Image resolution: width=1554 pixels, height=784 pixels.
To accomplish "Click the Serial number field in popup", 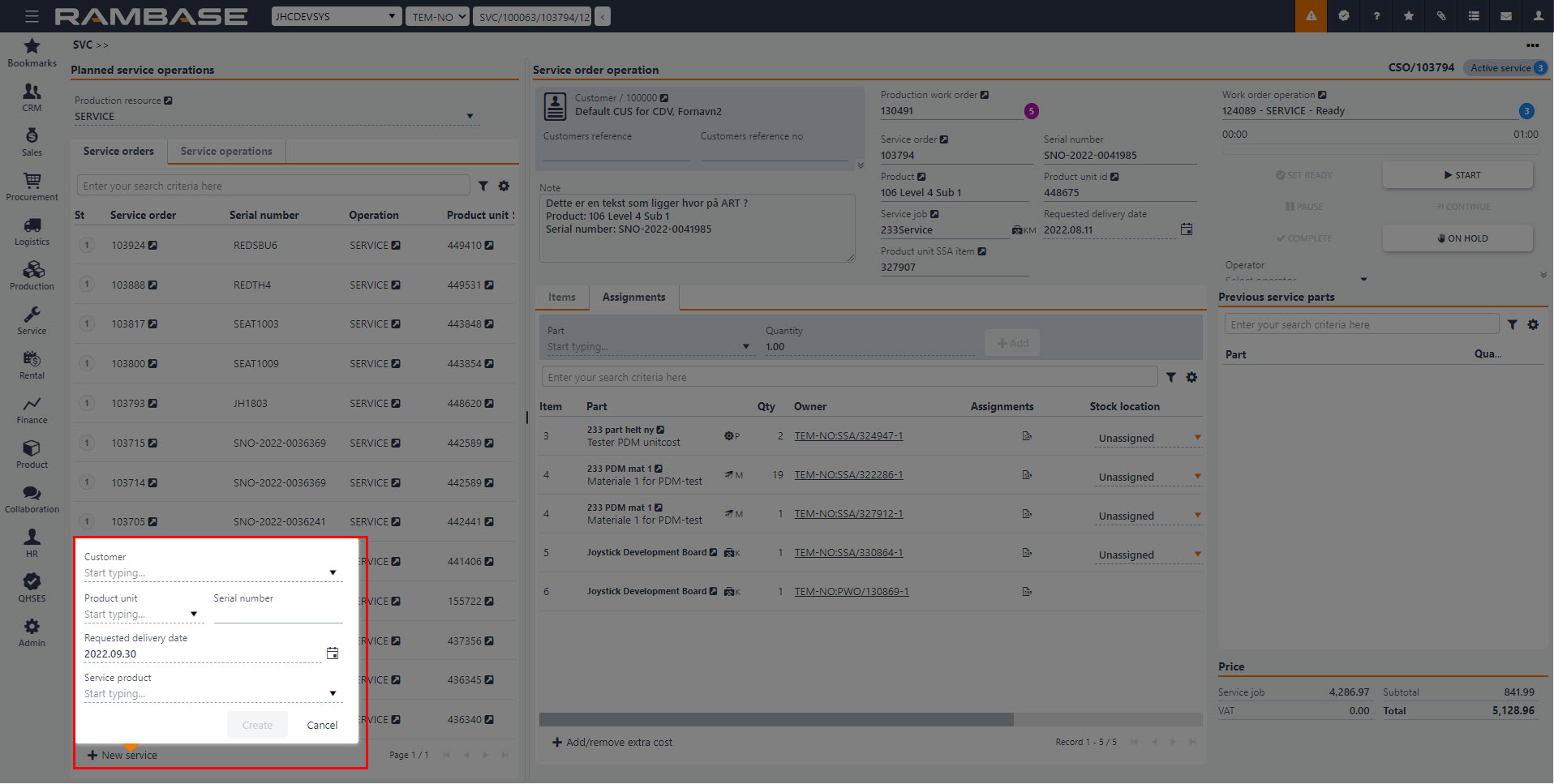I will point(278,615).
